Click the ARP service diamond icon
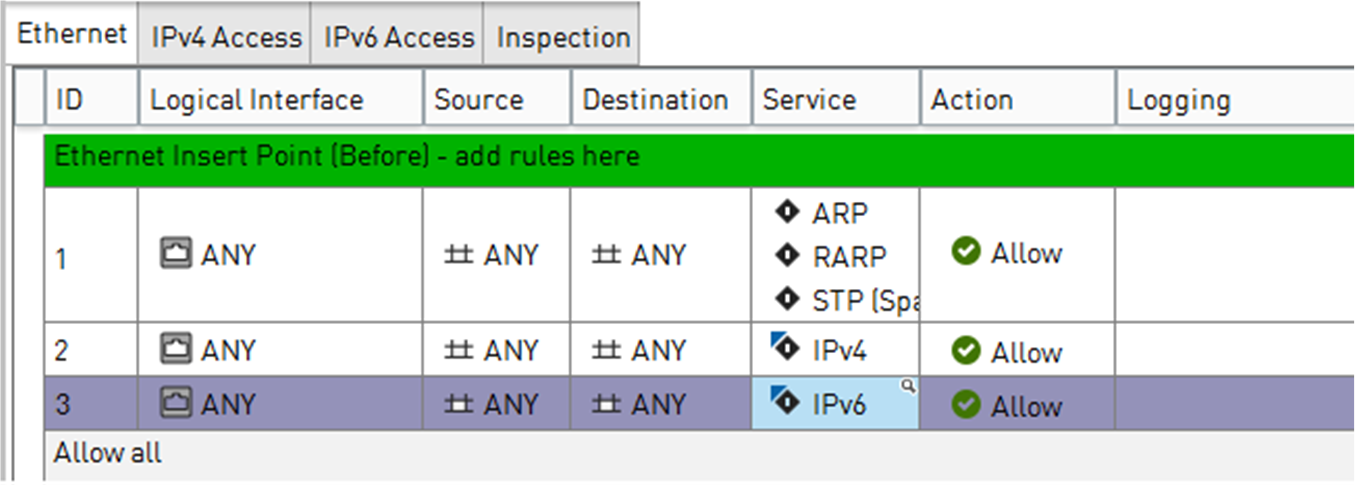This screenshot has height=485, width=1356. click(787, 213)
